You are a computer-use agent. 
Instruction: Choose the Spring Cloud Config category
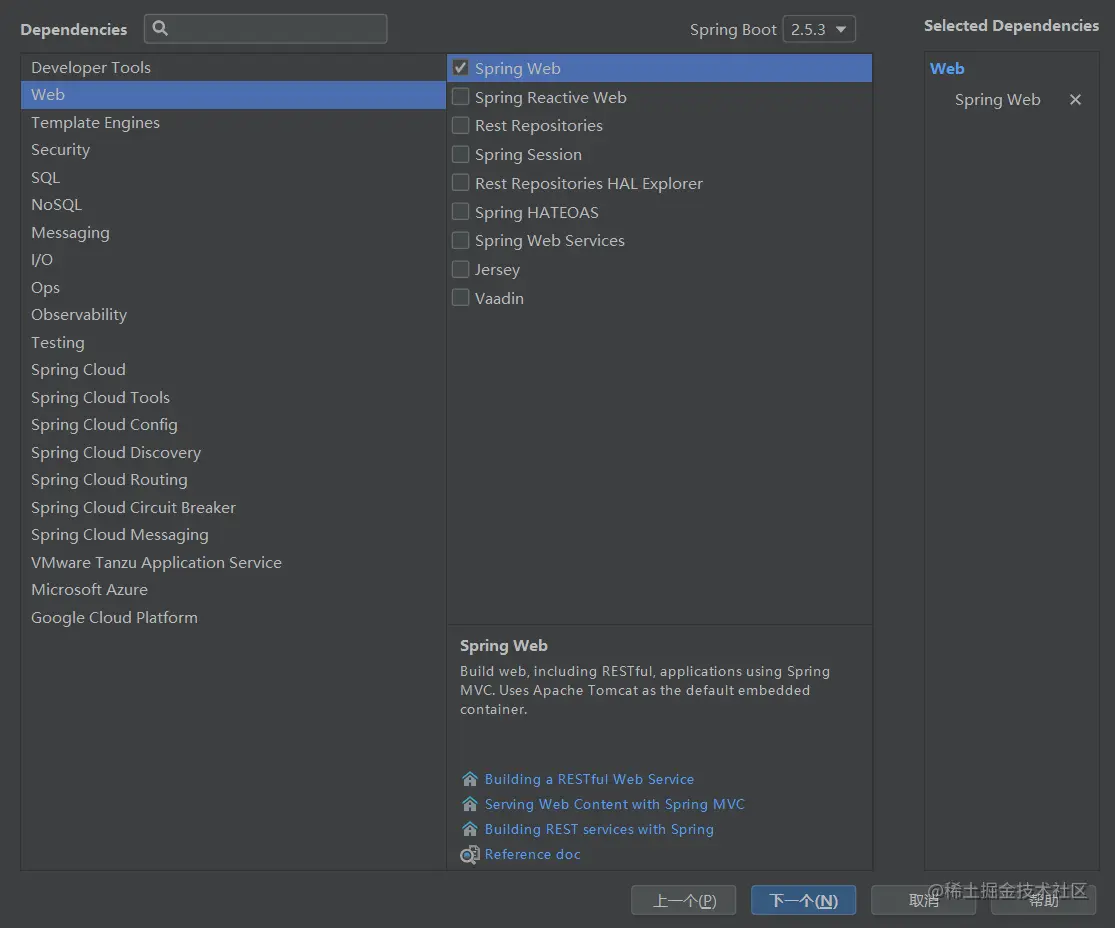click(233, 425)
